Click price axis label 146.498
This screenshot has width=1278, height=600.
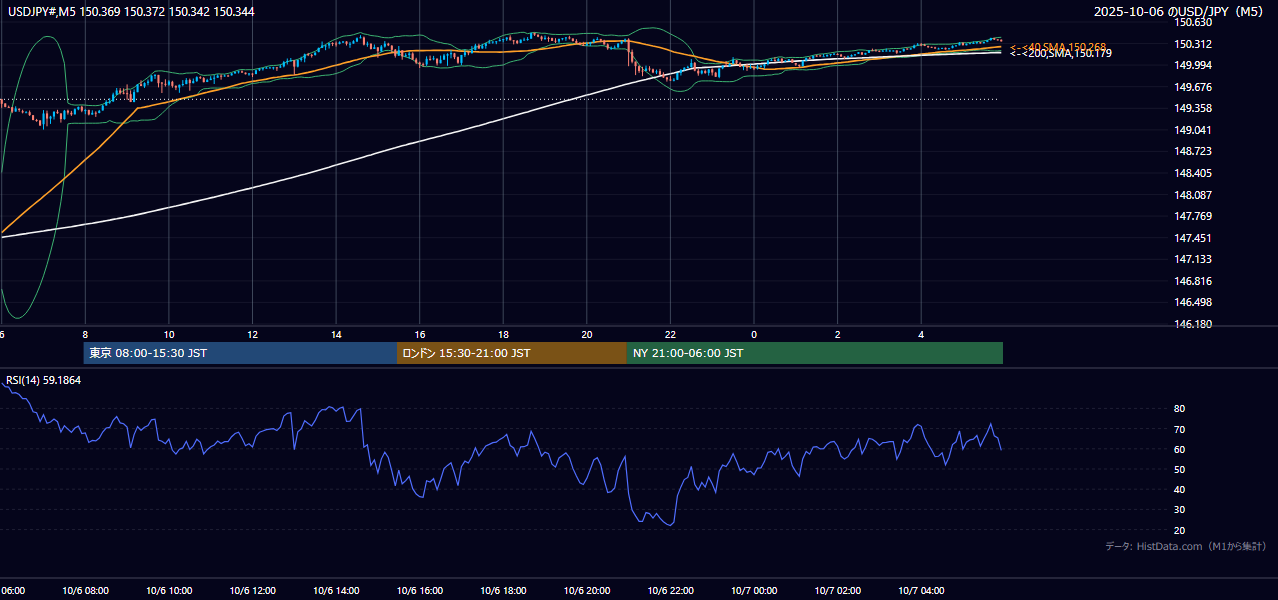(x=1193, y=302)
